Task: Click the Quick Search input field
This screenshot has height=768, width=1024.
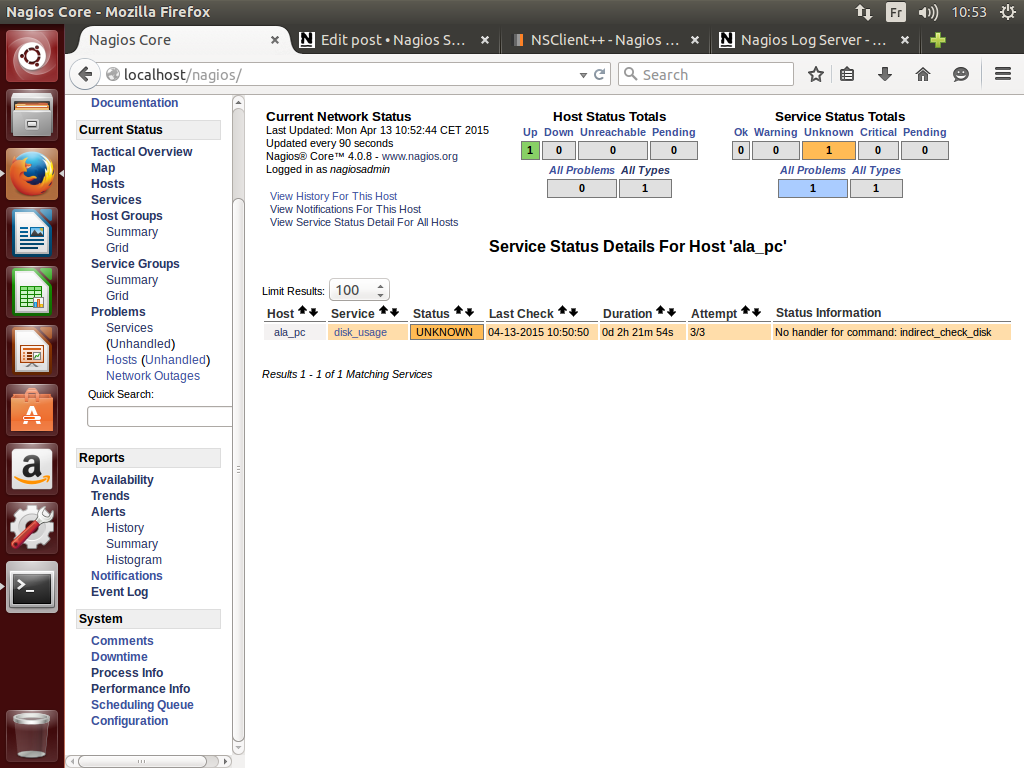Action: (x=160, y=416)
